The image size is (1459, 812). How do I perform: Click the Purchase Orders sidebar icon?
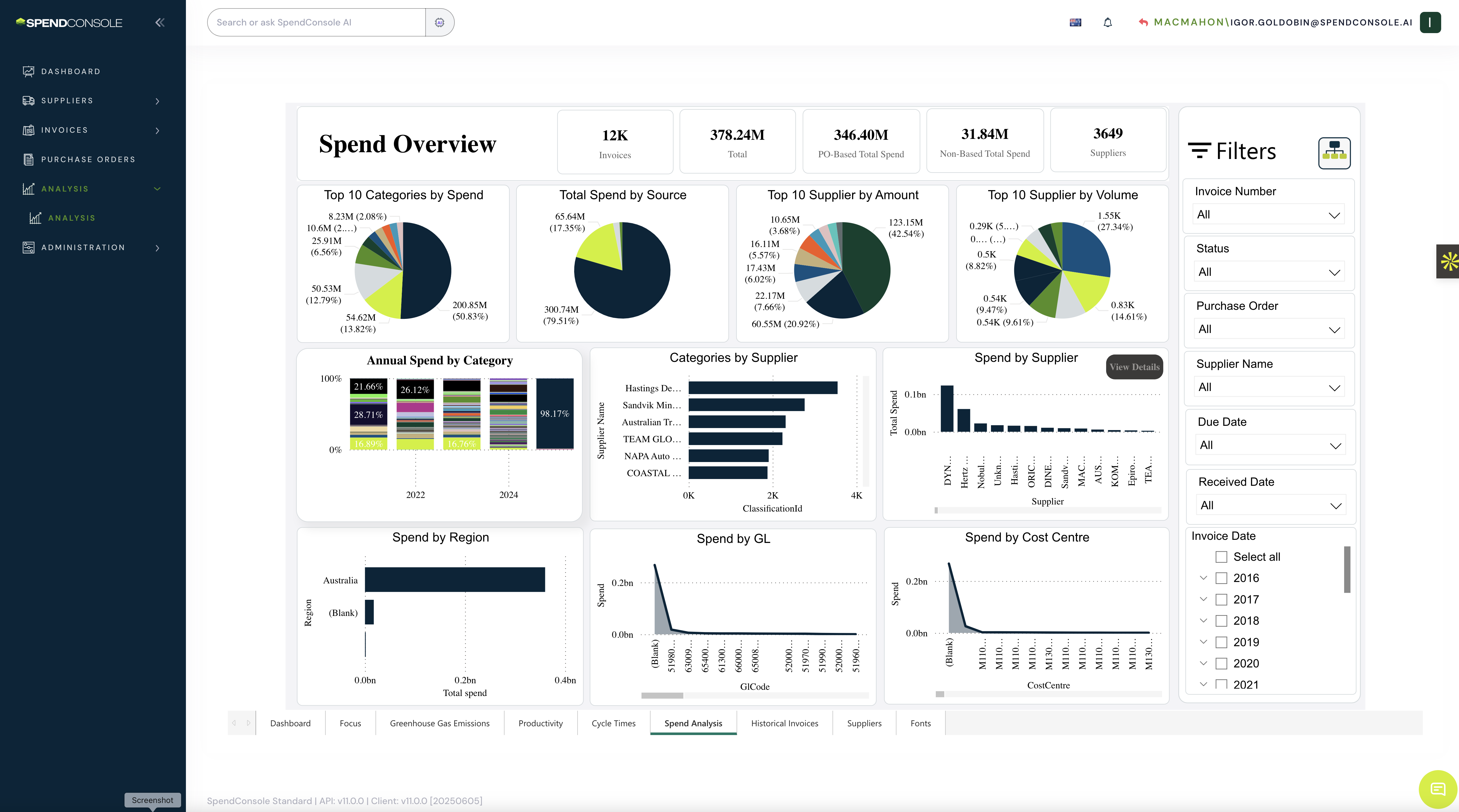point(28,160)
